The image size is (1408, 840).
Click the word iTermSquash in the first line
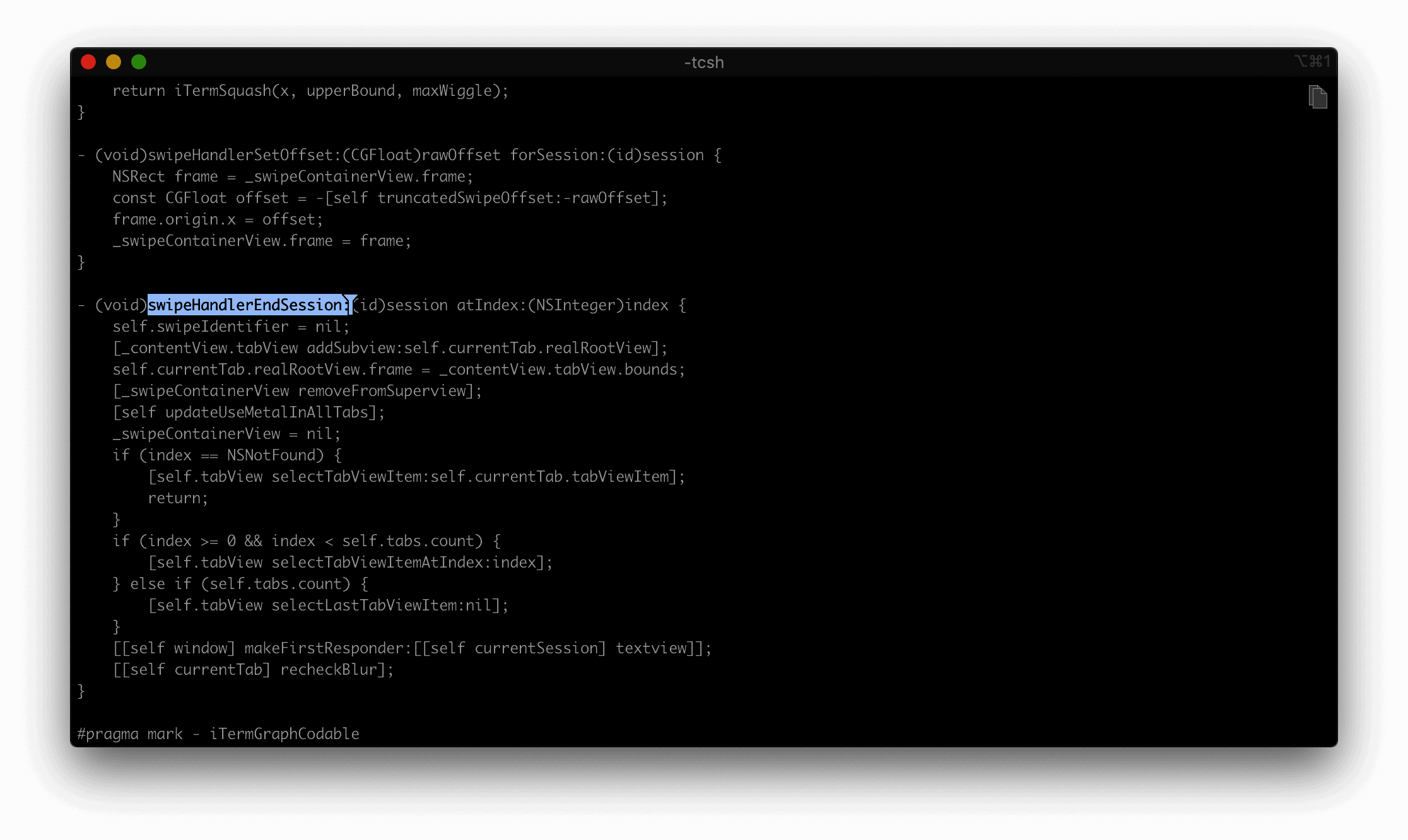(x=223, y=91)
